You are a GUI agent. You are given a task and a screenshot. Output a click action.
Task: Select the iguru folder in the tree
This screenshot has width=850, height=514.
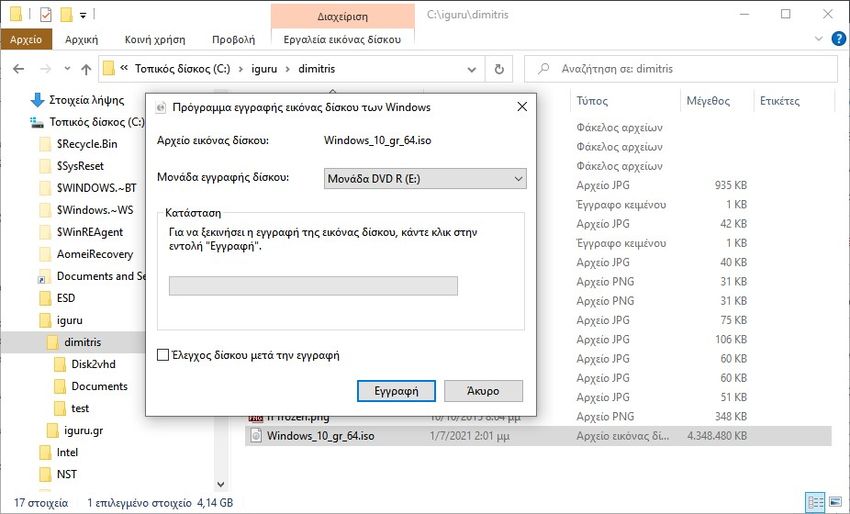click(69, 320)
